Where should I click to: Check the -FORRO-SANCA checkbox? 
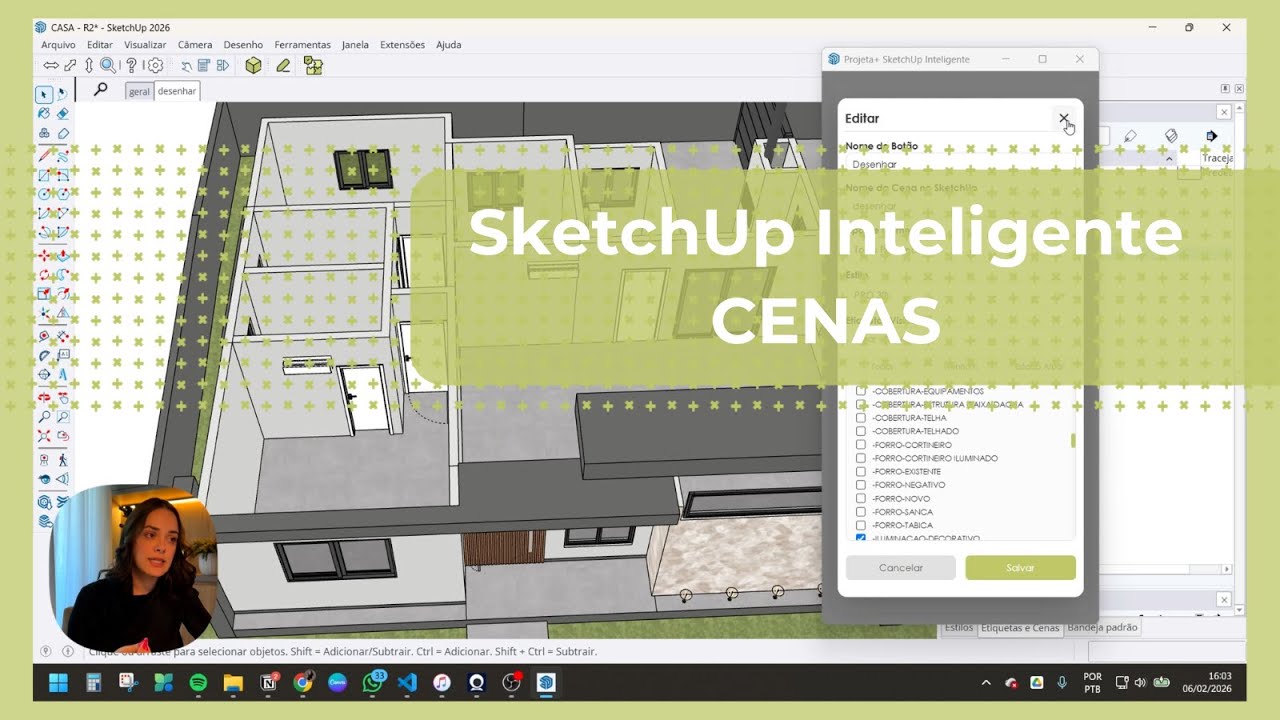[861, 512]
